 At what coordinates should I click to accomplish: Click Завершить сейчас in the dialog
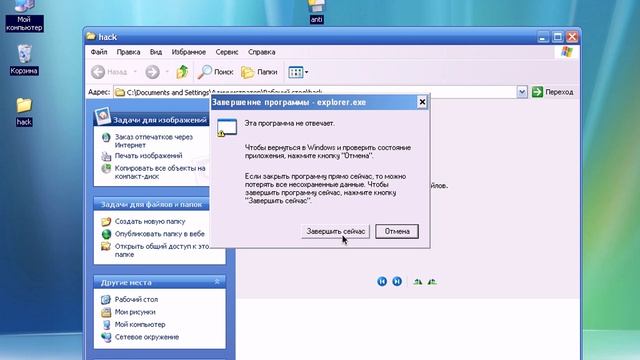(x=336, y=231)
